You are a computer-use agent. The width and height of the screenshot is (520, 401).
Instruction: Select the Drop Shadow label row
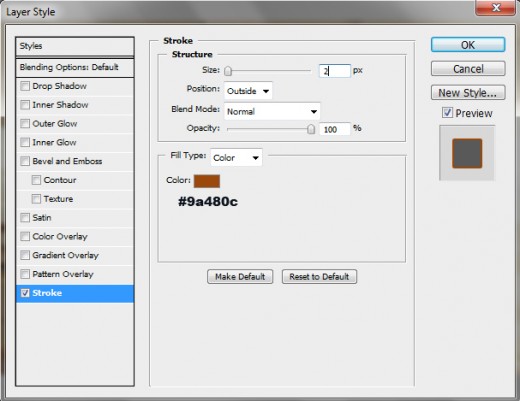point(60,86)
